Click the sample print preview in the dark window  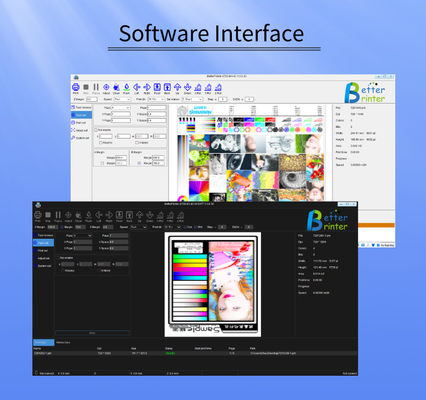[213, 285]
